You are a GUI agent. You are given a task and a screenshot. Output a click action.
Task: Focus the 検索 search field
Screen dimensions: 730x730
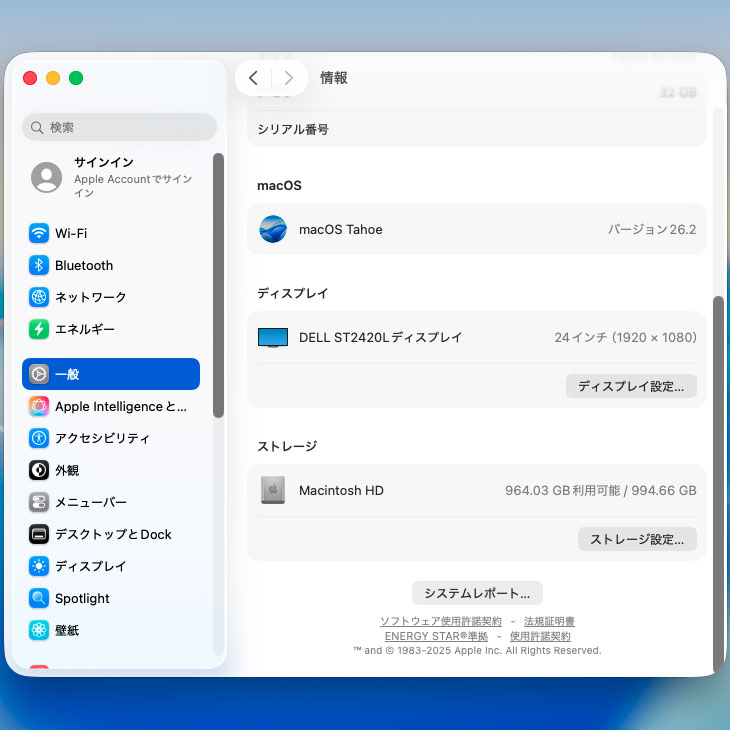tap(119, 127)
